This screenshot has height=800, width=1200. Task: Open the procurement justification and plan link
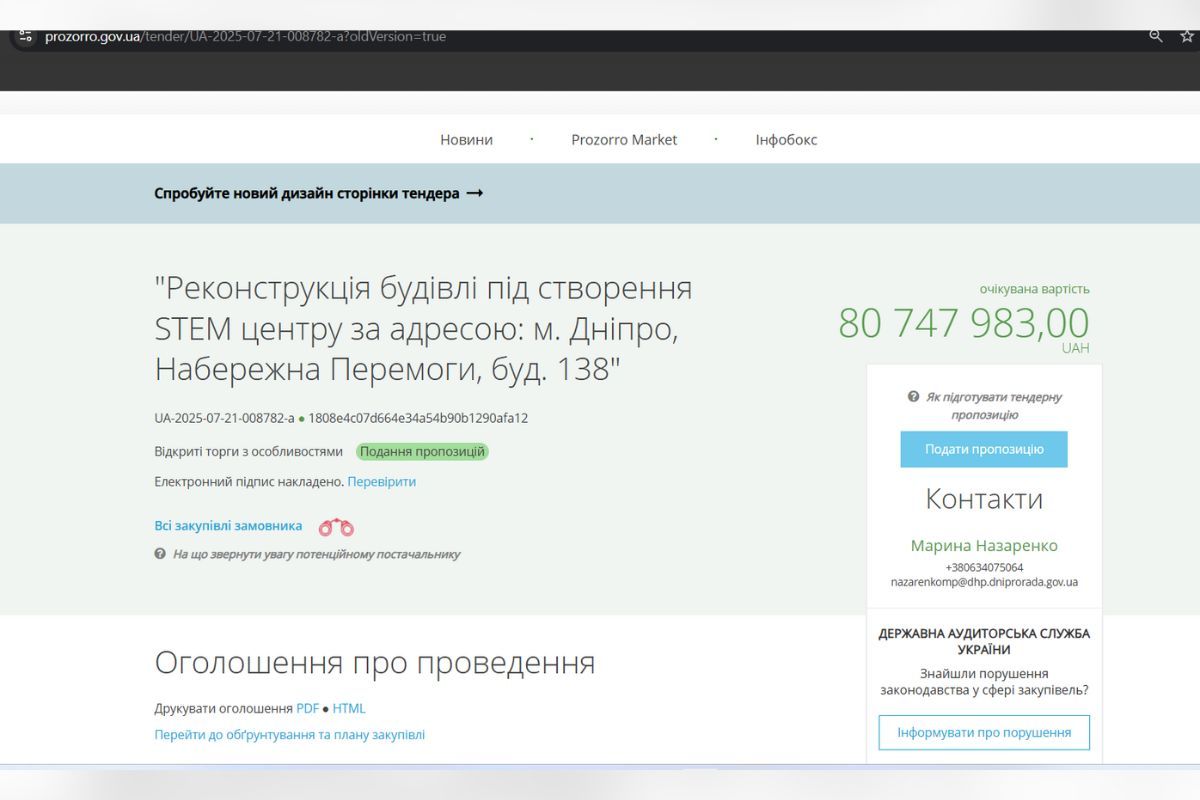coord(291,733)
